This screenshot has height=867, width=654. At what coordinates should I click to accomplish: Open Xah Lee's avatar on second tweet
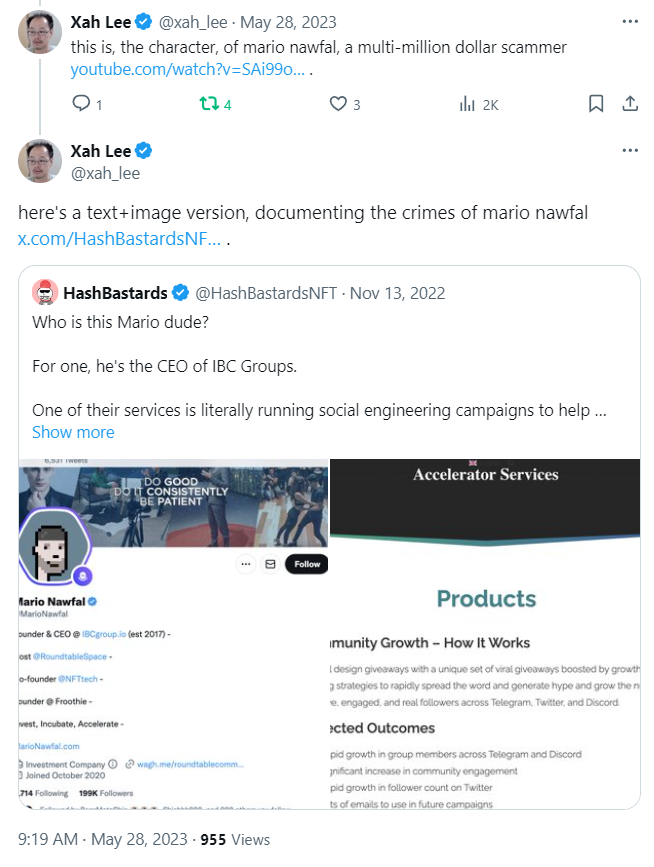[x=40, y=161]
